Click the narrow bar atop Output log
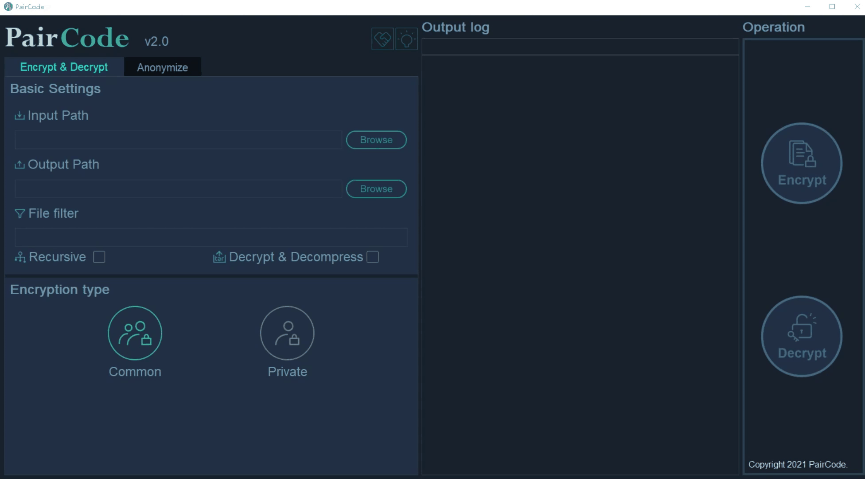This screenshot has width=865, height=479. click(580, 46)
